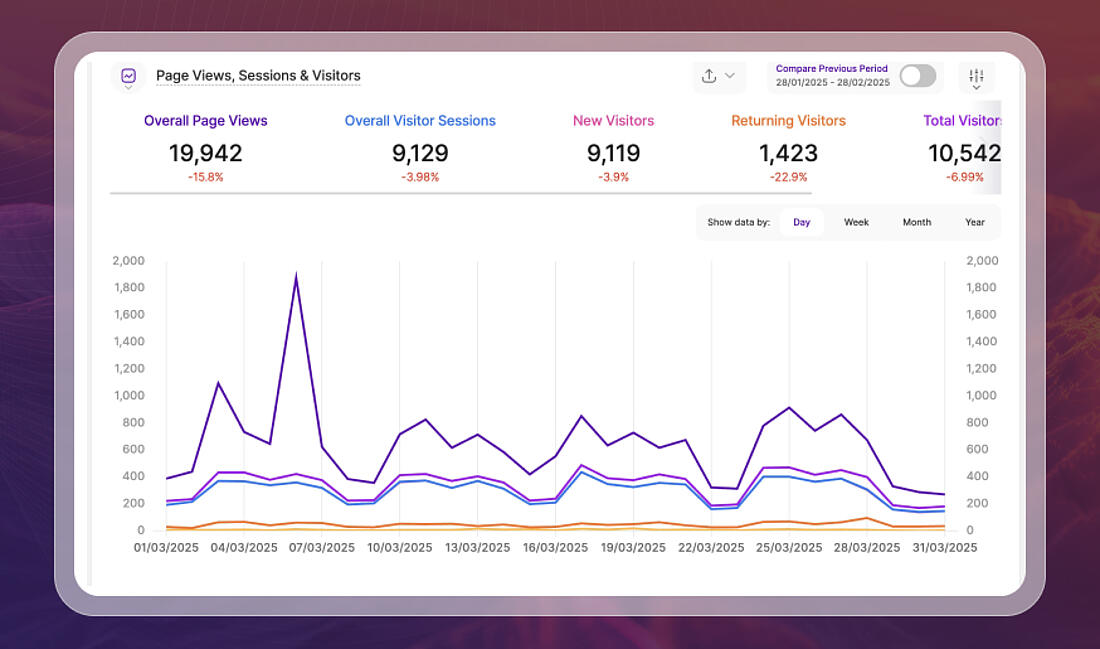This screenshot has width=1100, height=649.
Task: Click the 9,119 new visitors value
Action: (613, 153)
